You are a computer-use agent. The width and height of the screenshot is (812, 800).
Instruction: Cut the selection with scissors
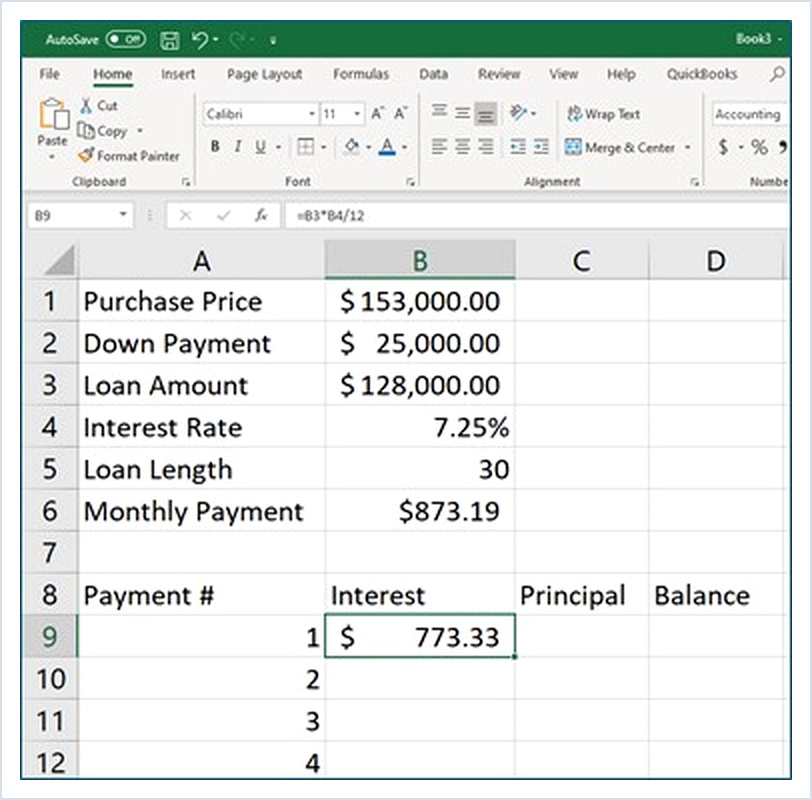(x=98, y=106)
